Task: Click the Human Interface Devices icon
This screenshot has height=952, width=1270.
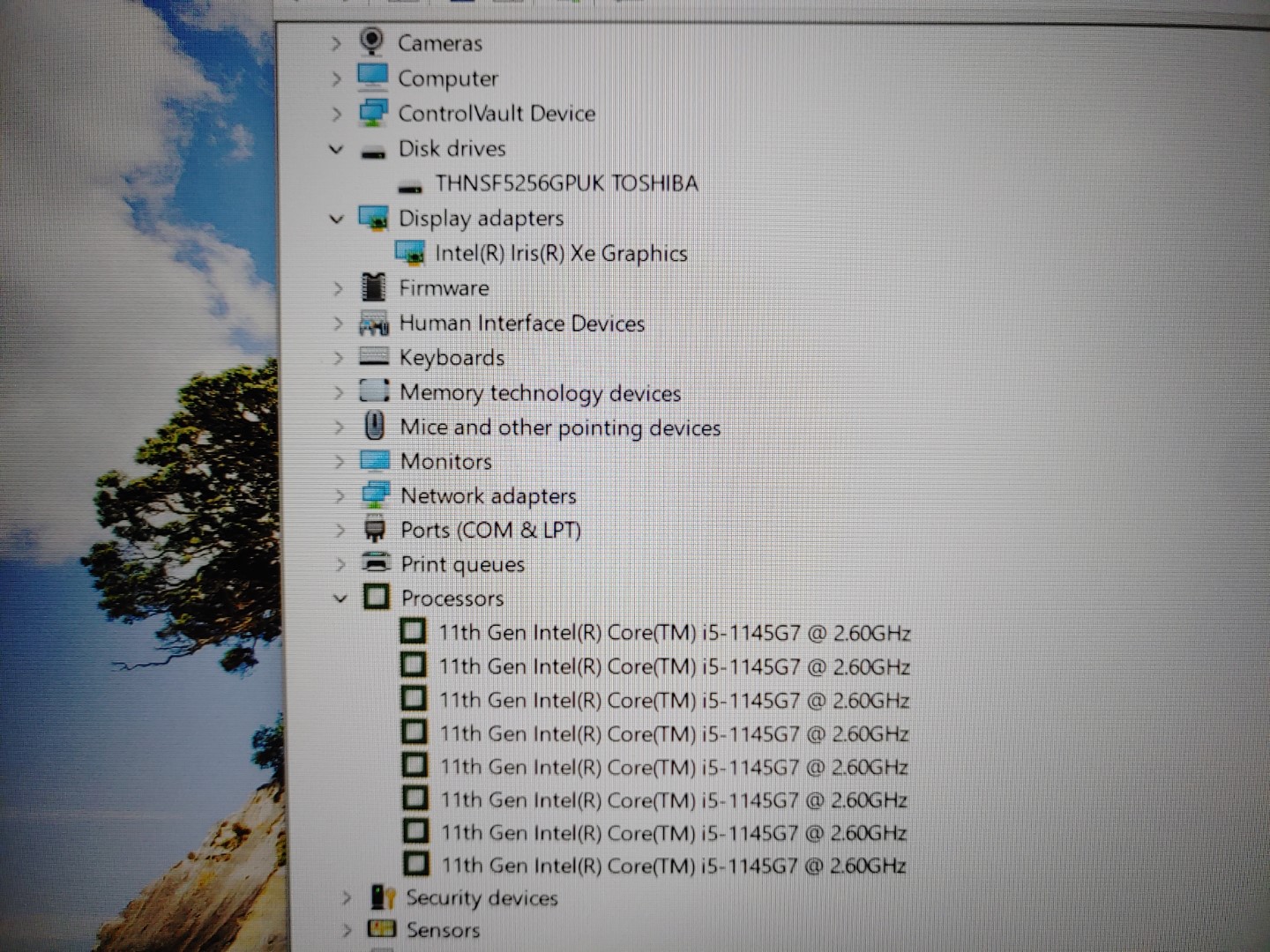Action: coord(374,324)
